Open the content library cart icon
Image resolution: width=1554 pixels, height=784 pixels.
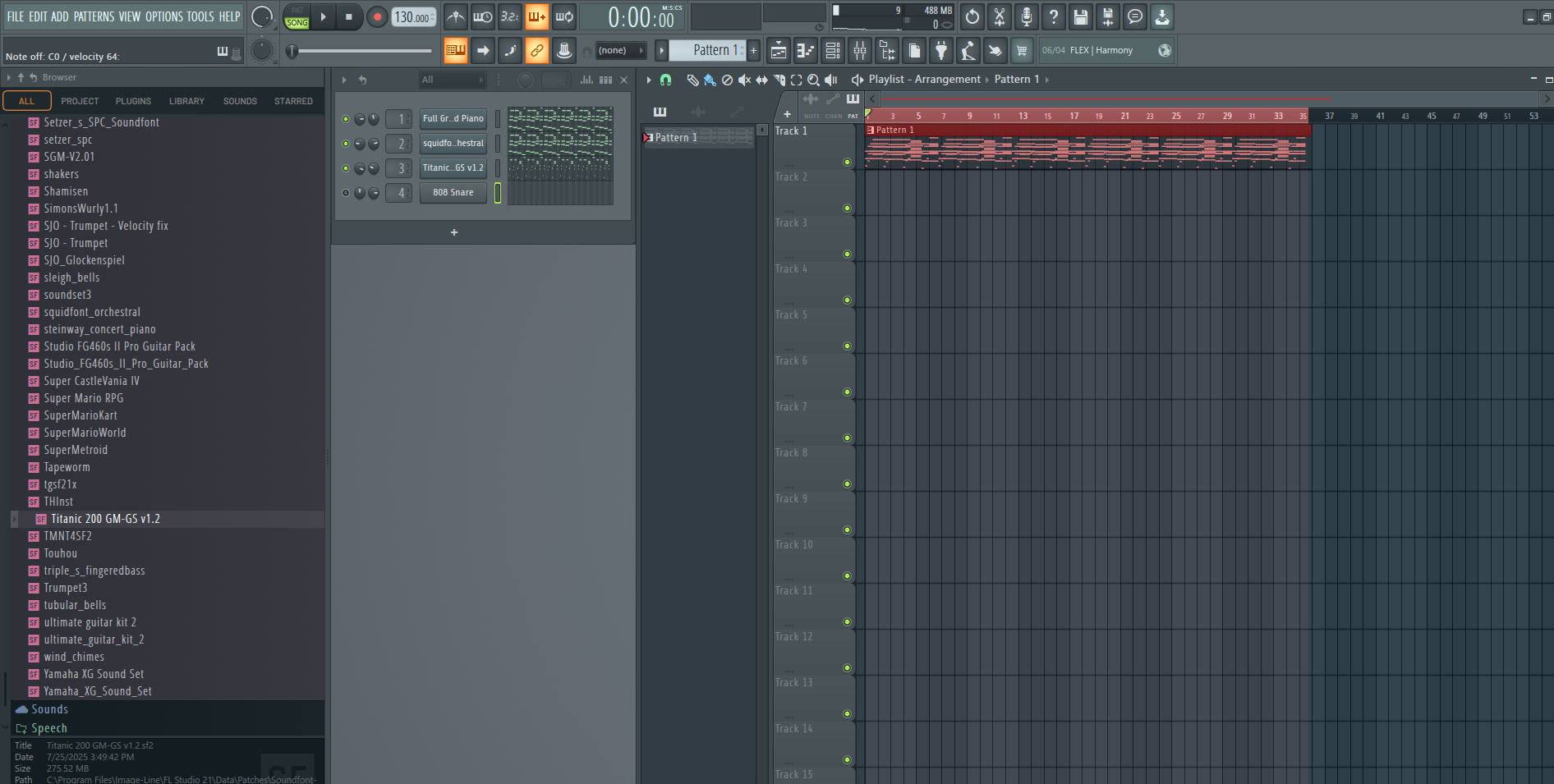point(1022,51)
